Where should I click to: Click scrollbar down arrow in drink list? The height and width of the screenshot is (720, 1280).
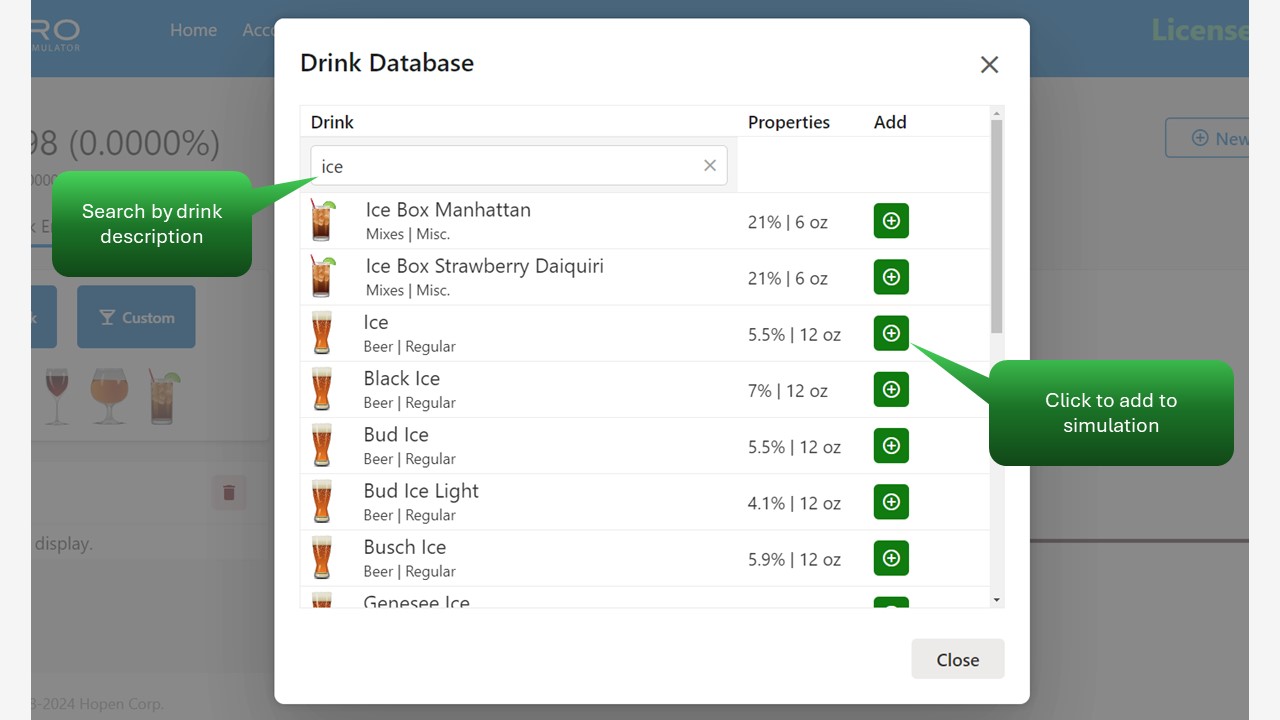(x=996, y=600)
